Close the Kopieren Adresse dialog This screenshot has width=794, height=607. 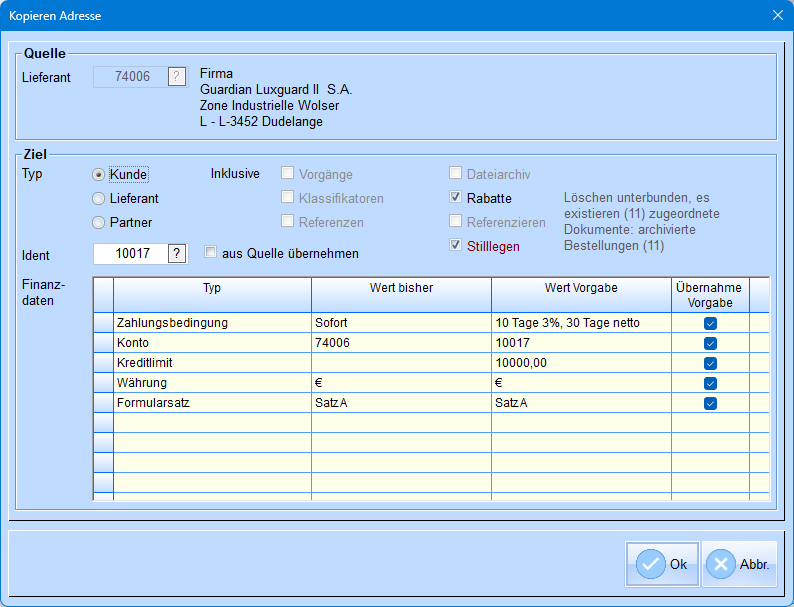778,15
